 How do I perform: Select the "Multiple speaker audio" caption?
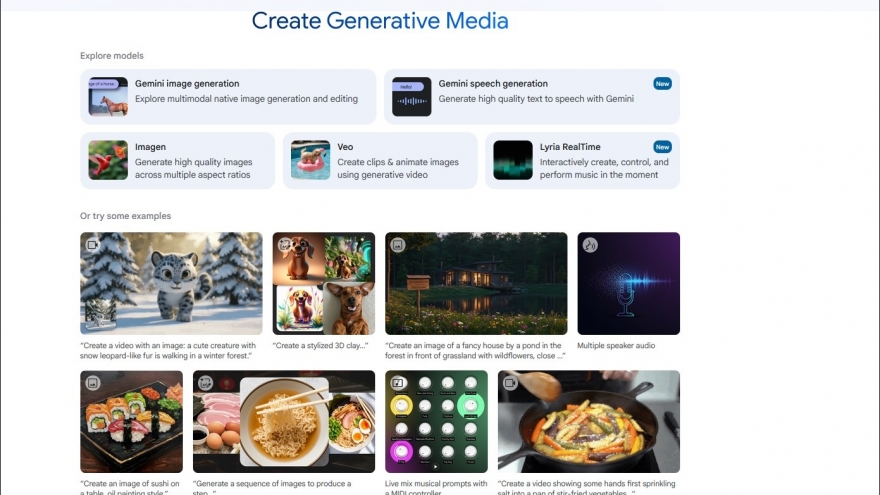coord(618,345)
